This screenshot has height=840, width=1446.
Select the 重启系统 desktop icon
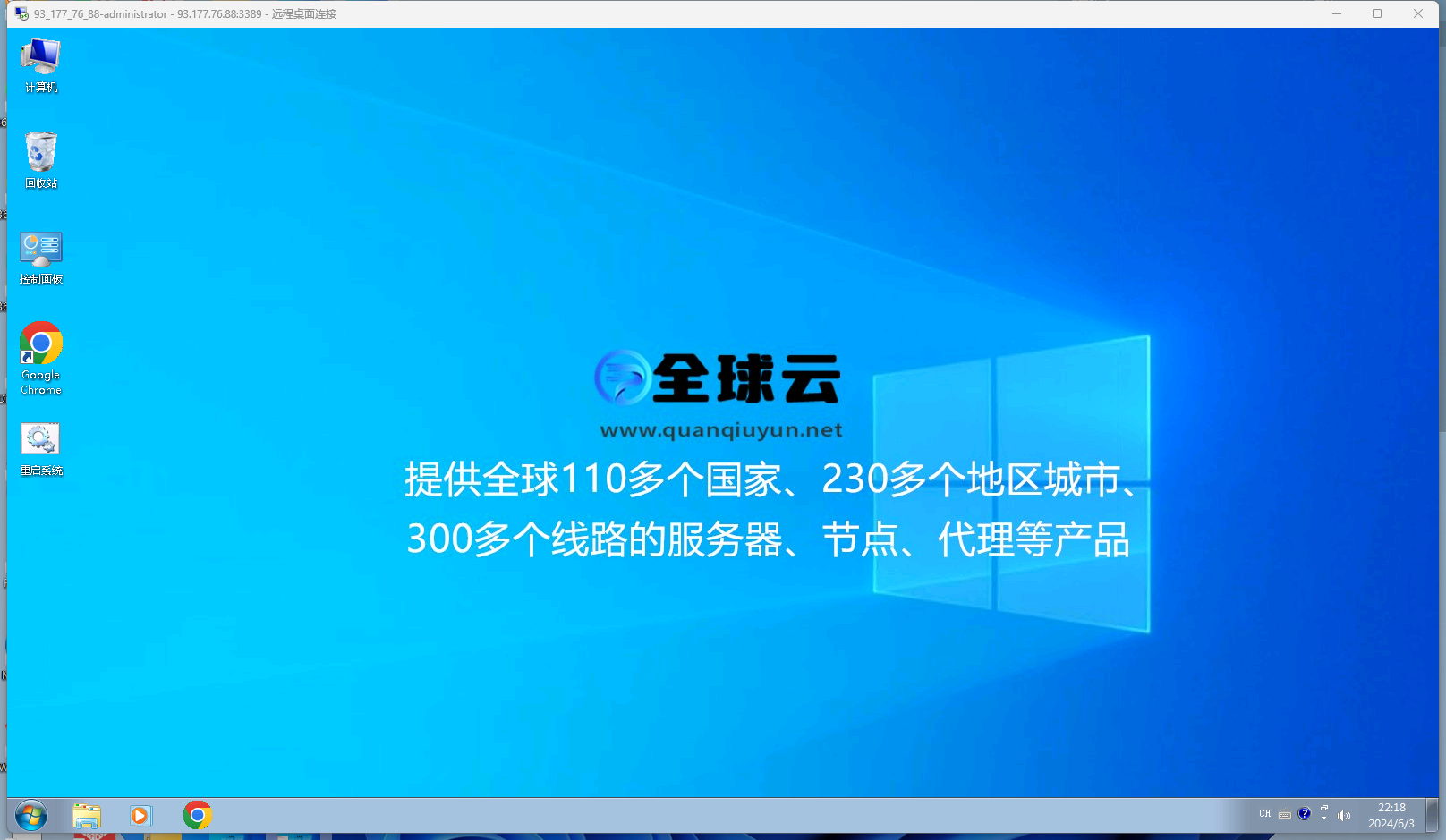click(41, 449)
